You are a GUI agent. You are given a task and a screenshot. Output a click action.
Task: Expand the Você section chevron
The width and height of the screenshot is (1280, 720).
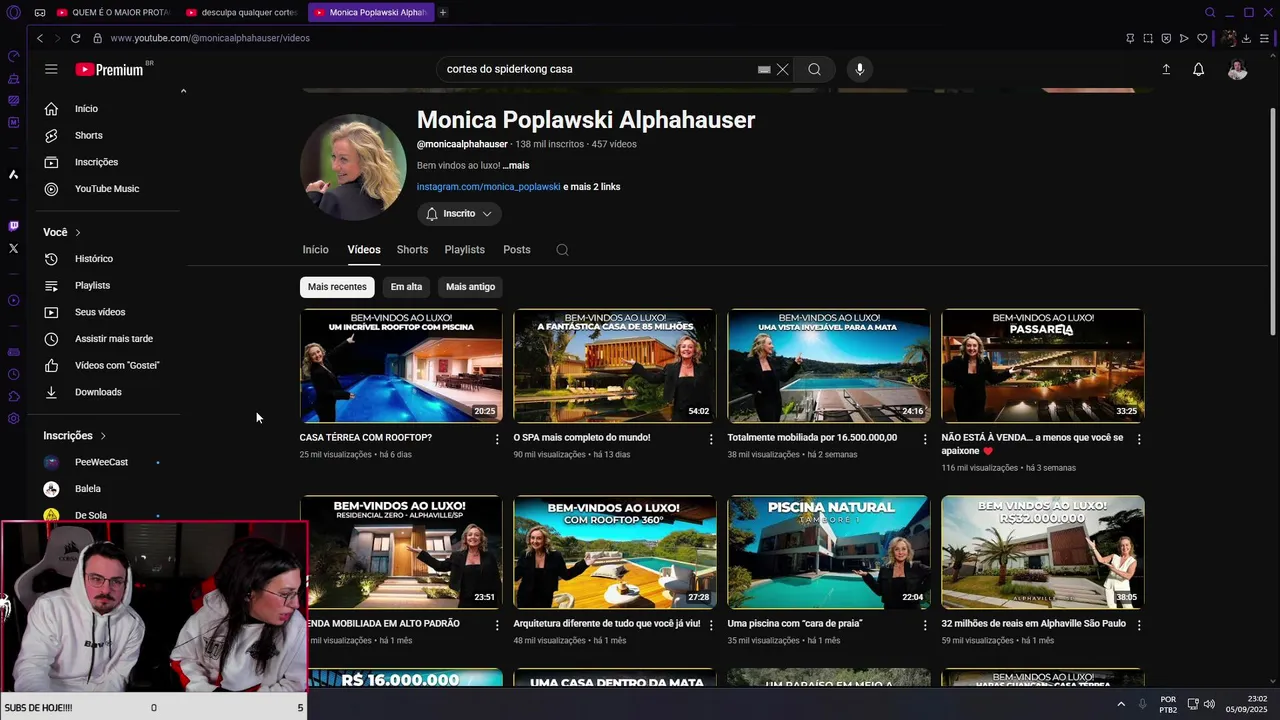click(x=77, y=233)
